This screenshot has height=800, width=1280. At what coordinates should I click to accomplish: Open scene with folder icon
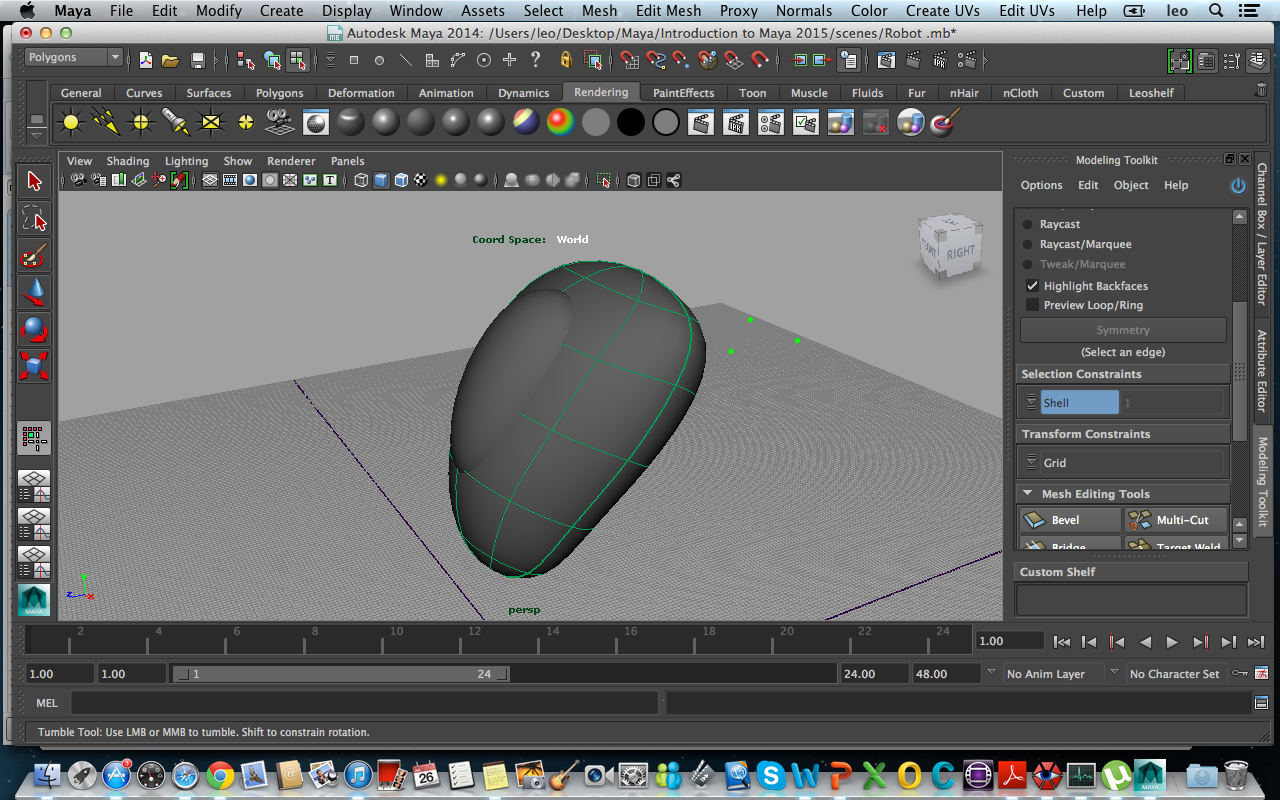click(172, 60)
